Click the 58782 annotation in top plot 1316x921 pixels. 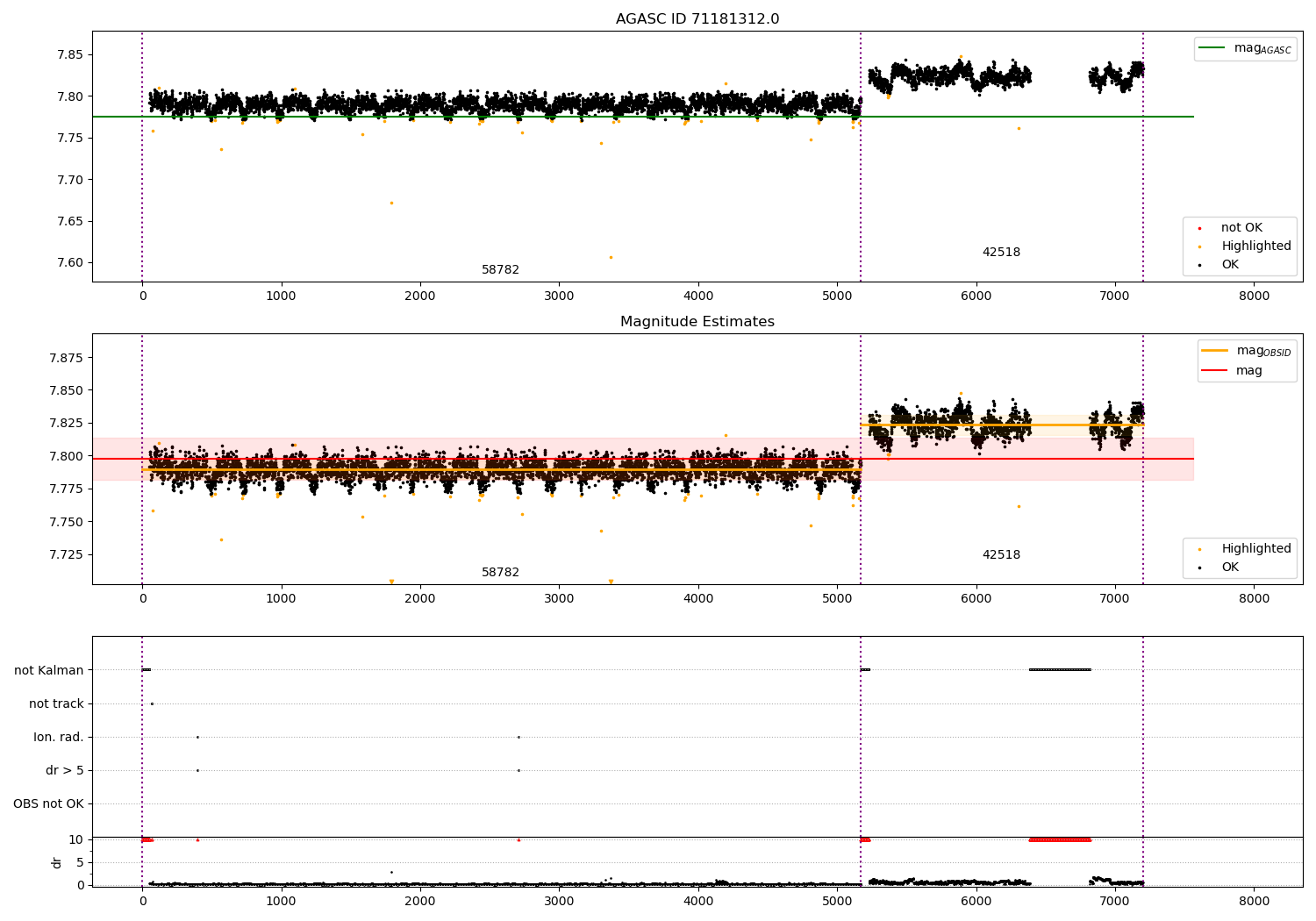click(500, 270)
